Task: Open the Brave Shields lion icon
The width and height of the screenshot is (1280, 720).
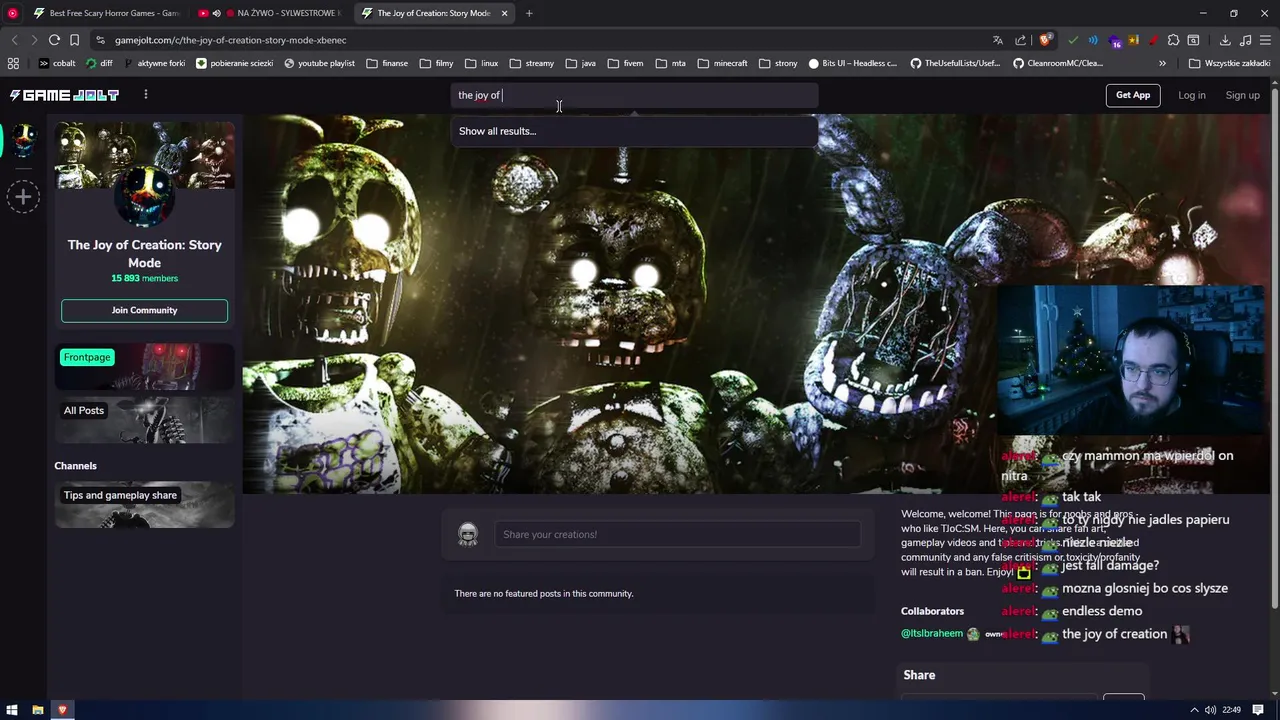Action: (x=1045, y=40)
